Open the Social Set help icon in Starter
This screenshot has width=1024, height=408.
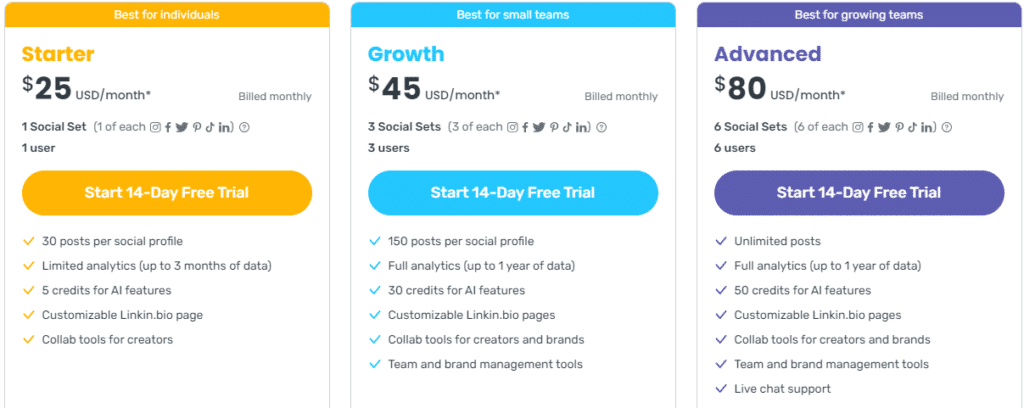[x=245, y=127]
